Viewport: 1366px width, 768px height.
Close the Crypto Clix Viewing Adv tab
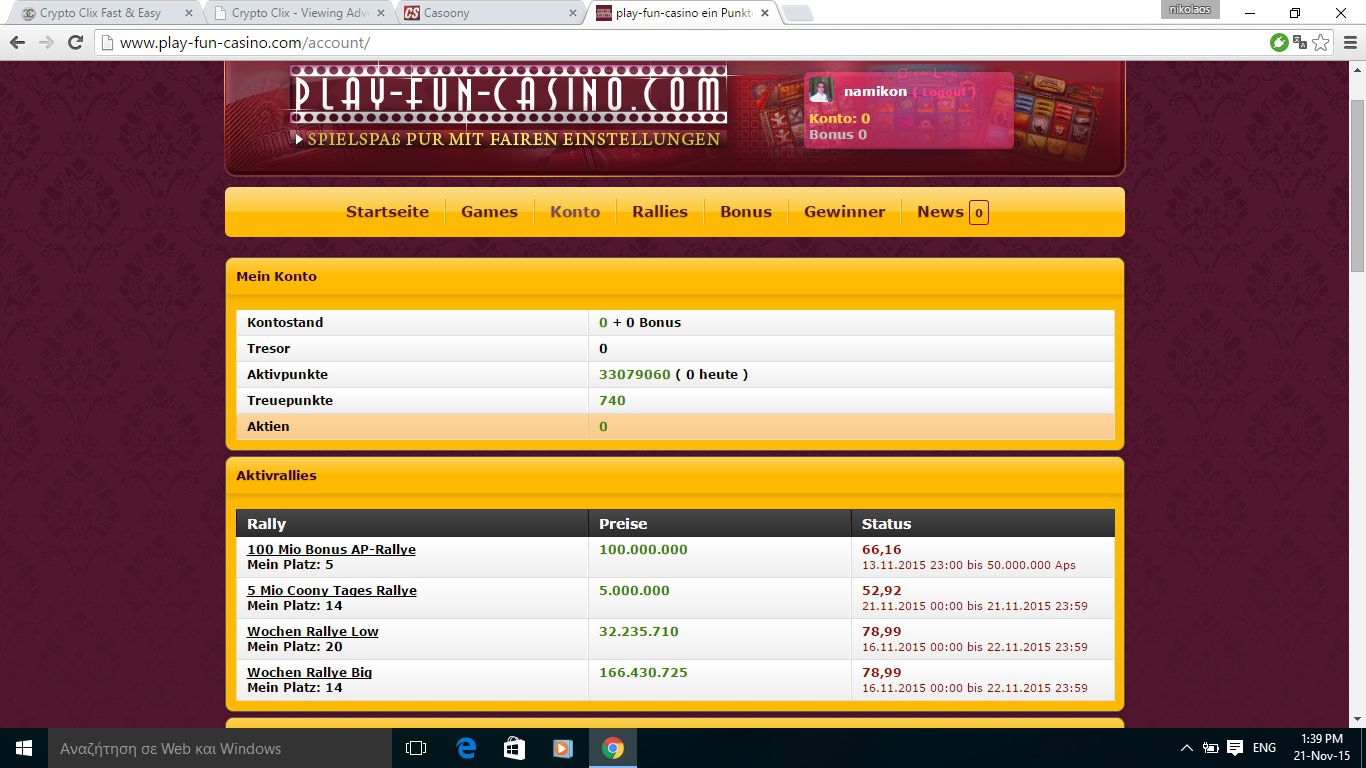tap(380, 13)
